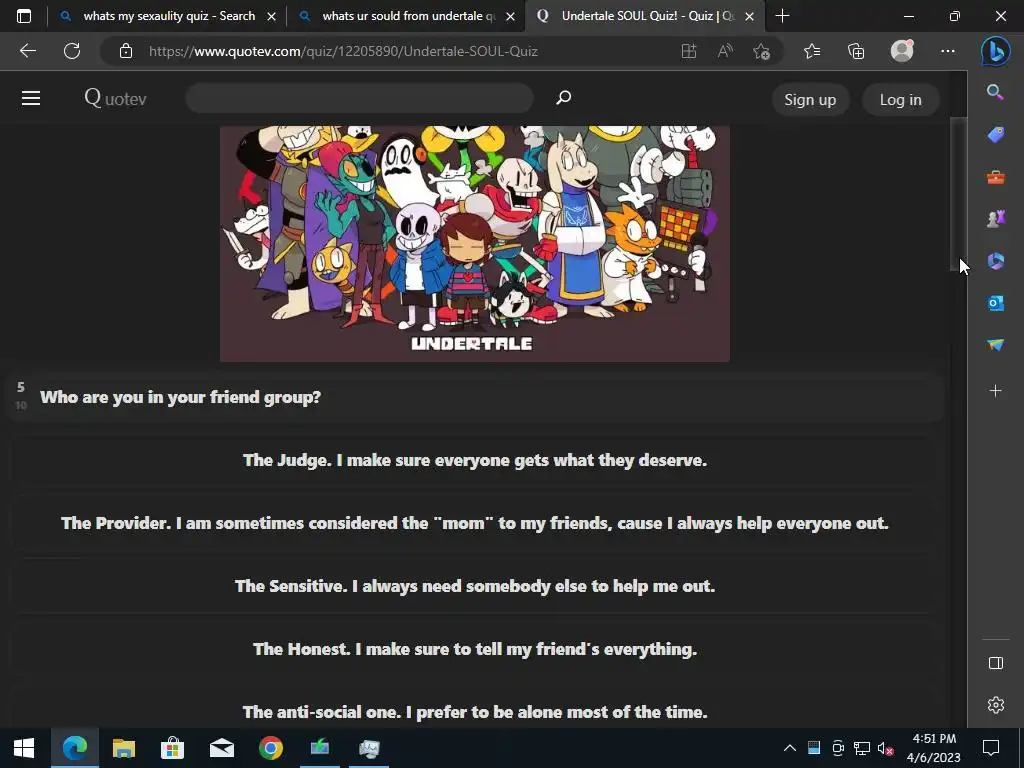
Task: Select answer "The Judge"
Action: tap(475, 460)
